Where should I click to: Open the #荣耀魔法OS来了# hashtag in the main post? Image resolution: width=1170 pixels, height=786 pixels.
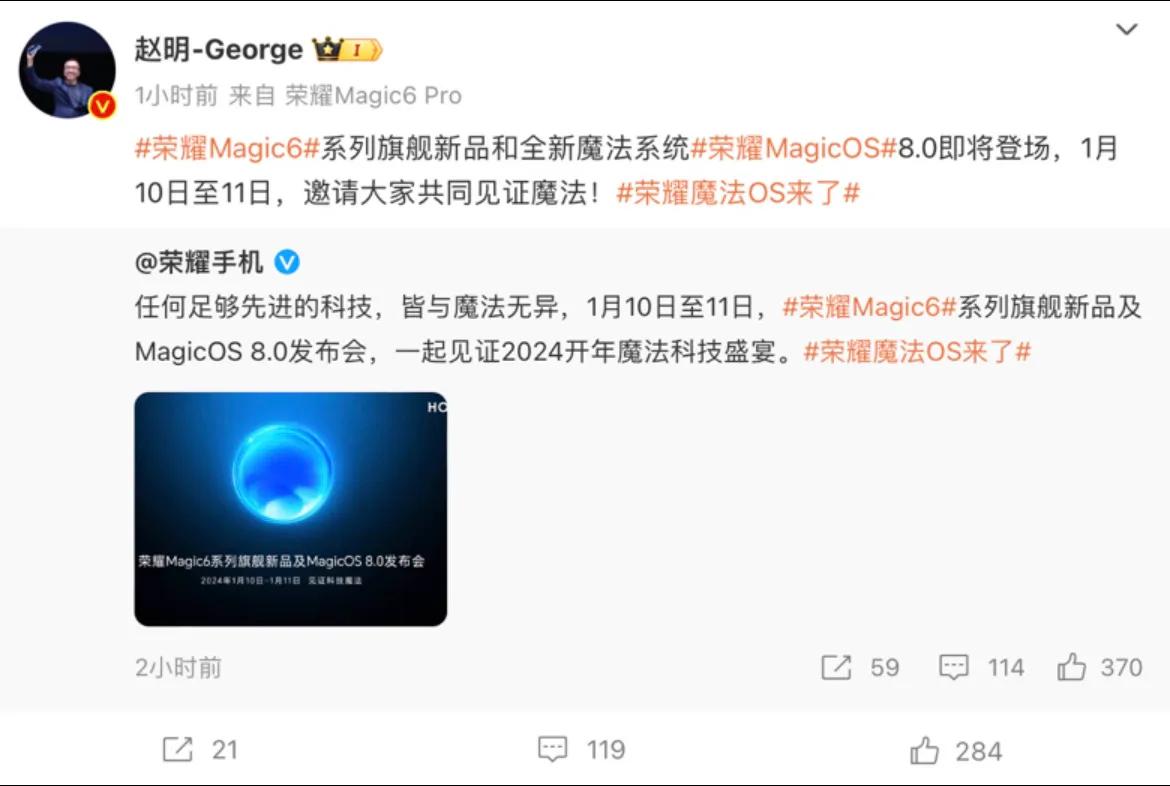tap(738, 193)
